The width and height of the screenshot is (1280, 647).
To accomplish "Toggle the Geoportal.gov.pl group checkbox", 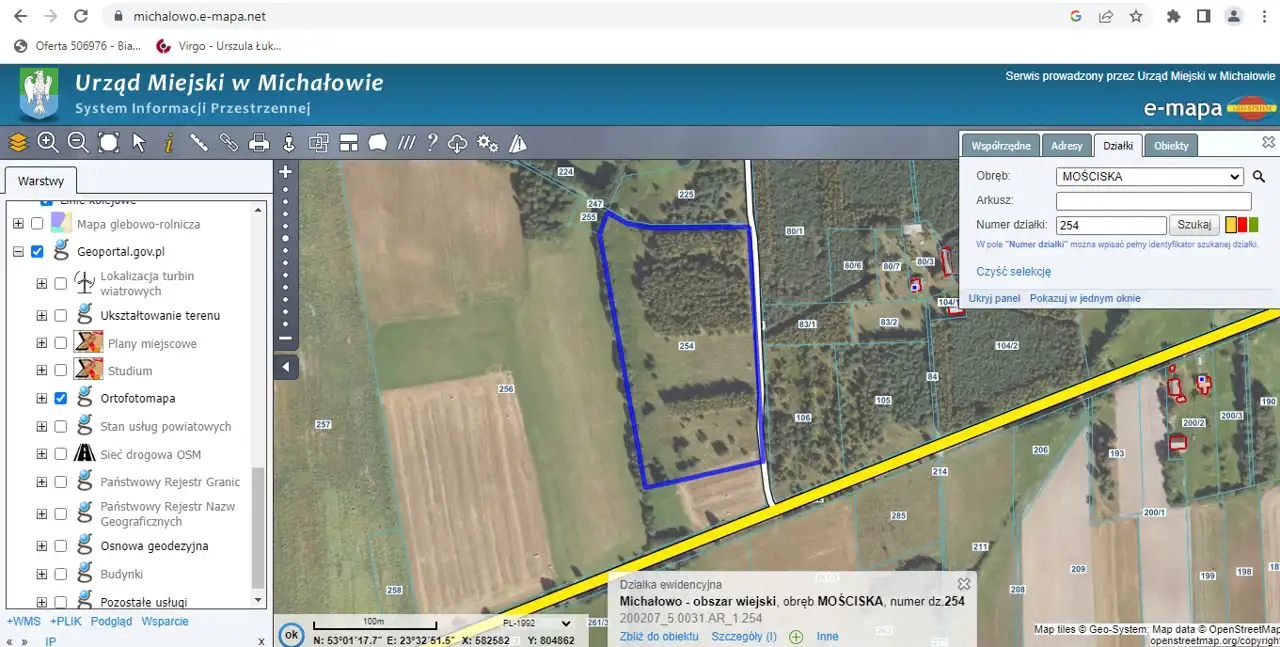I will coord(37,252).
